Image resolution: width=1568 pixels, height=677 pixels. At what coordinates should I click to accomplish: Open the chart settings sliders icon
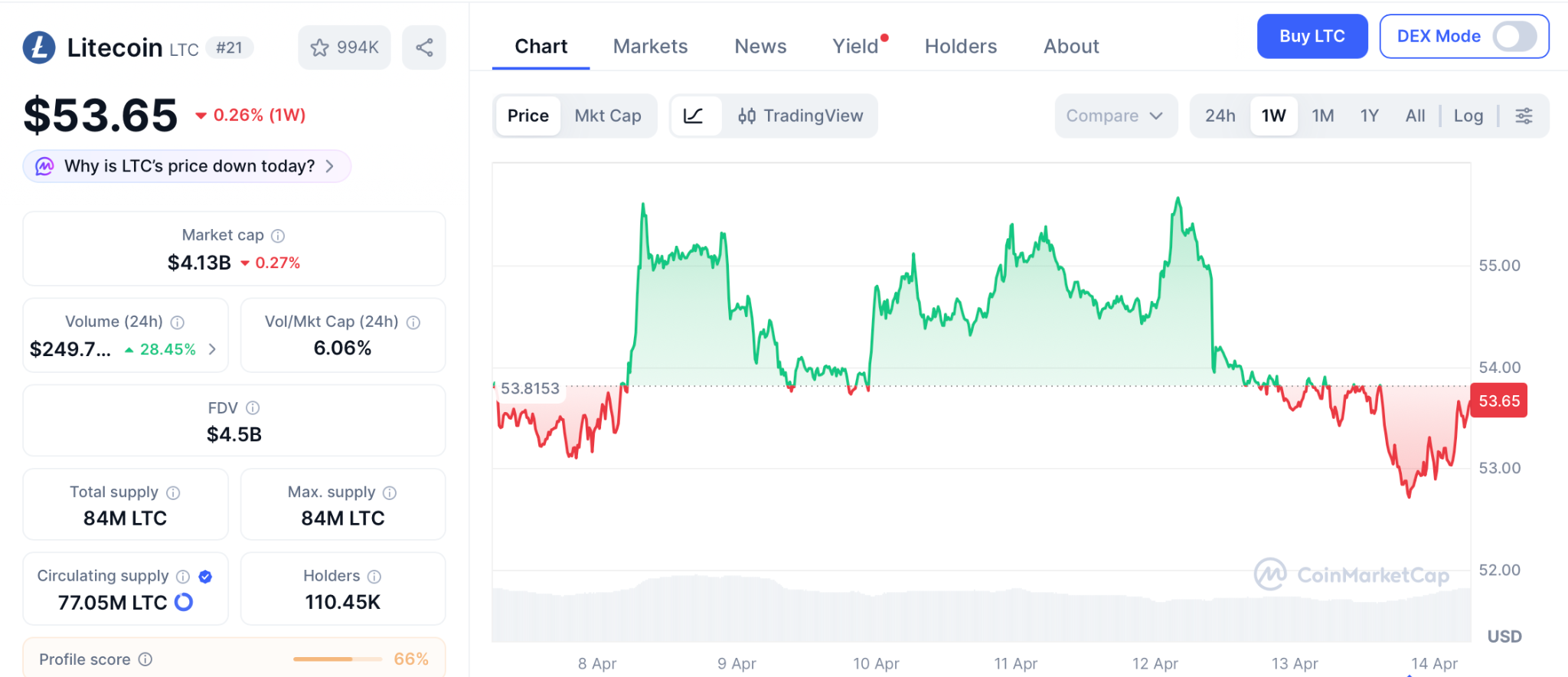(x=1524, y=116)
